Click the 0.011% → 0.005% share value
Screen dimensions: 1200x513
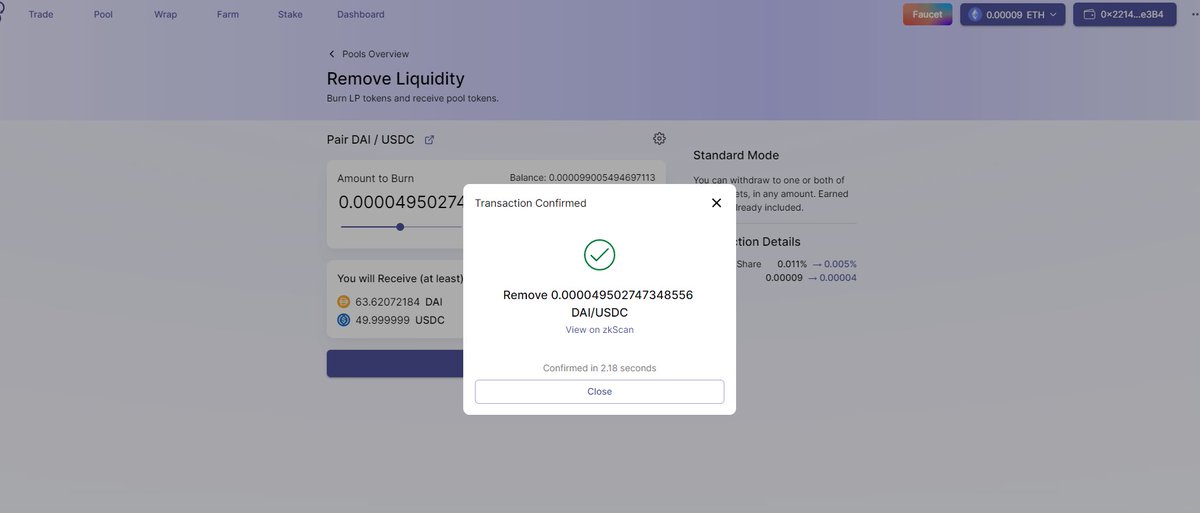coord(817,264)
